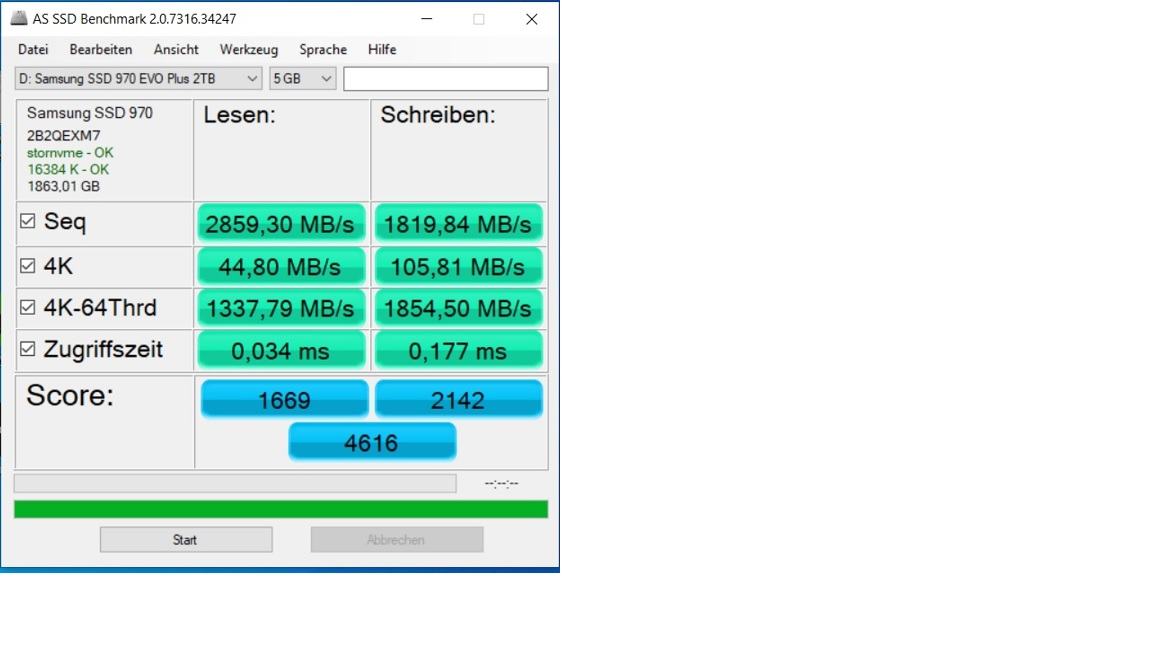Open the 5 GB test size dropdown
1152x648 pixels.
pyautogui.click(x=302, y=79)
